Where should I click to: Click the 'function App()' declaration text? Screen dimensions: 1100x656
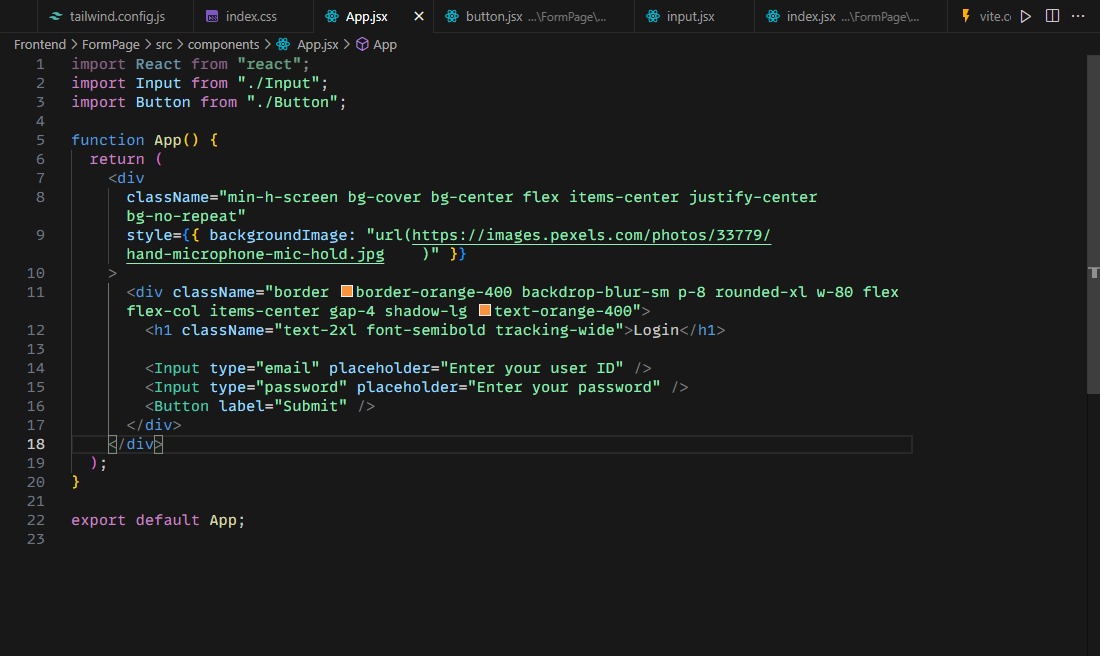tap(135, 140)
